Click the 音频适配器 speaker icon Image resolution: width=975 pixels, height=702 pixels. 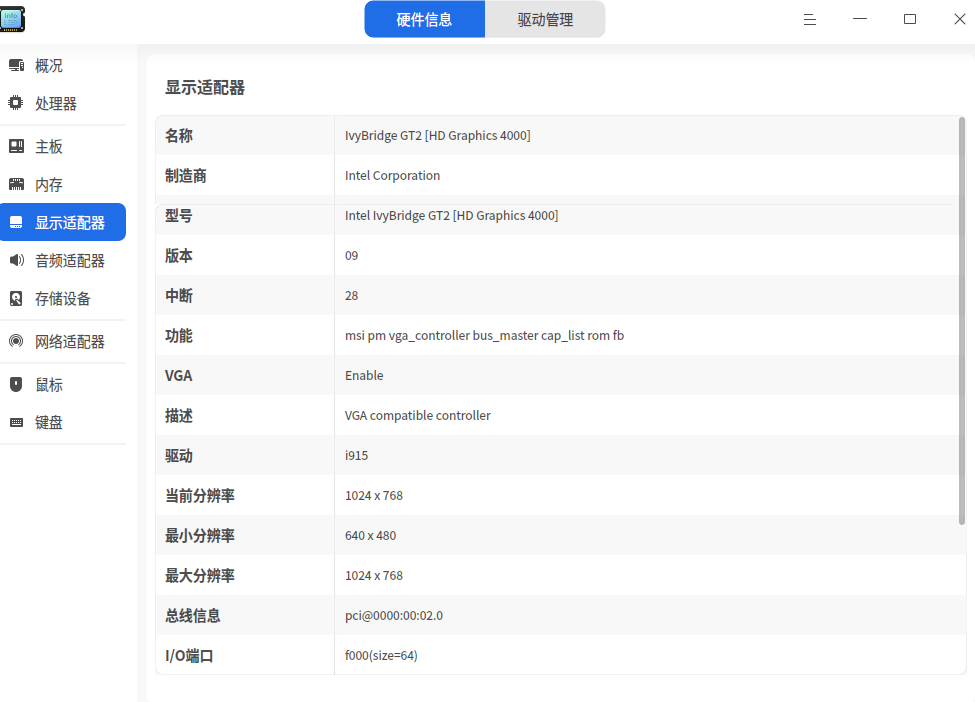pyautogui.click(x=16, y=260)
